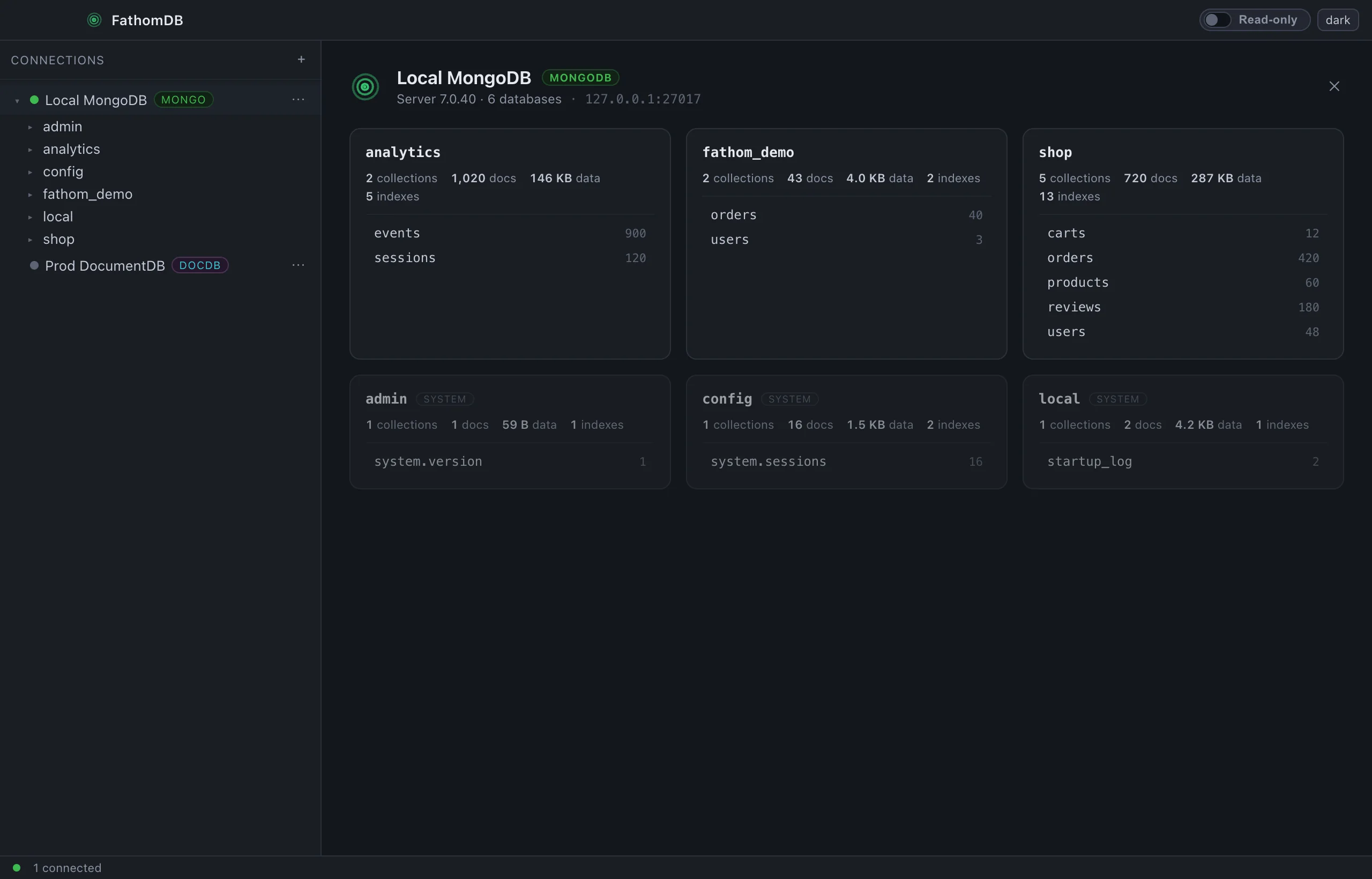
Task: Open the events collection in analytics
Action: coord(510,233)
